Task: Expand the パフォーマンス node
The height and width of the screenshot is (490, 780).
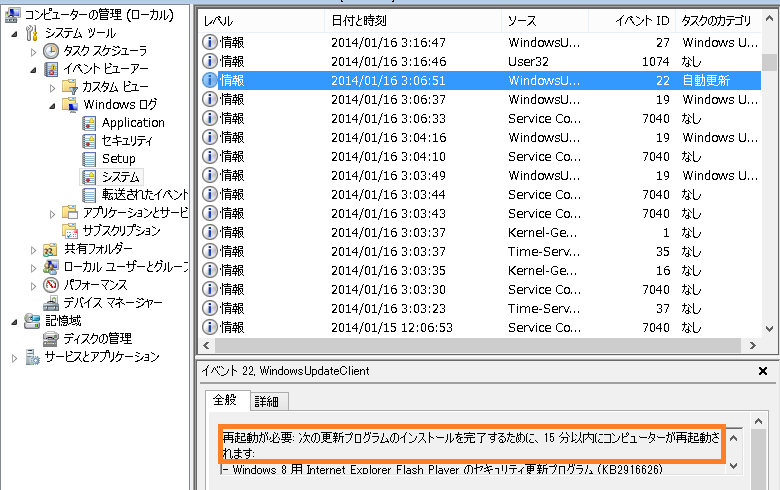Action: click(33, 286)
